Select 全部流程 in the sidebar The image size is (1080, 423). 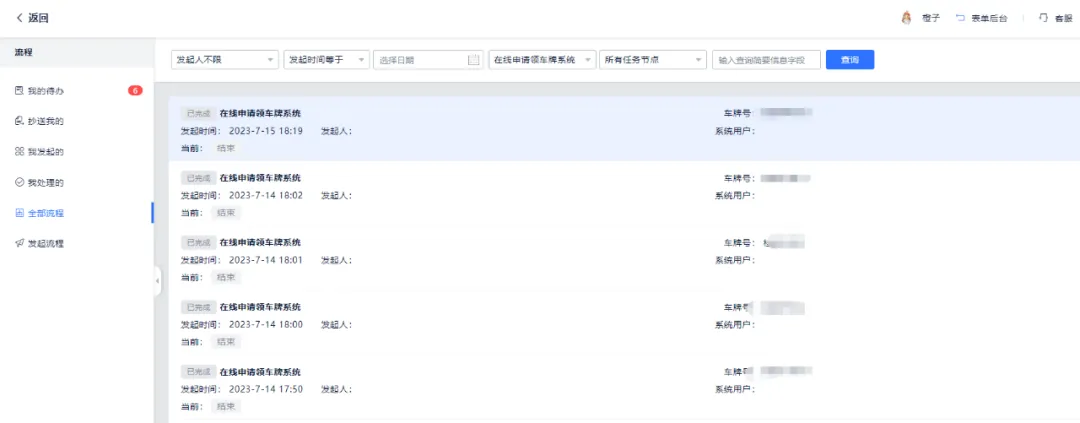[46, 213]
